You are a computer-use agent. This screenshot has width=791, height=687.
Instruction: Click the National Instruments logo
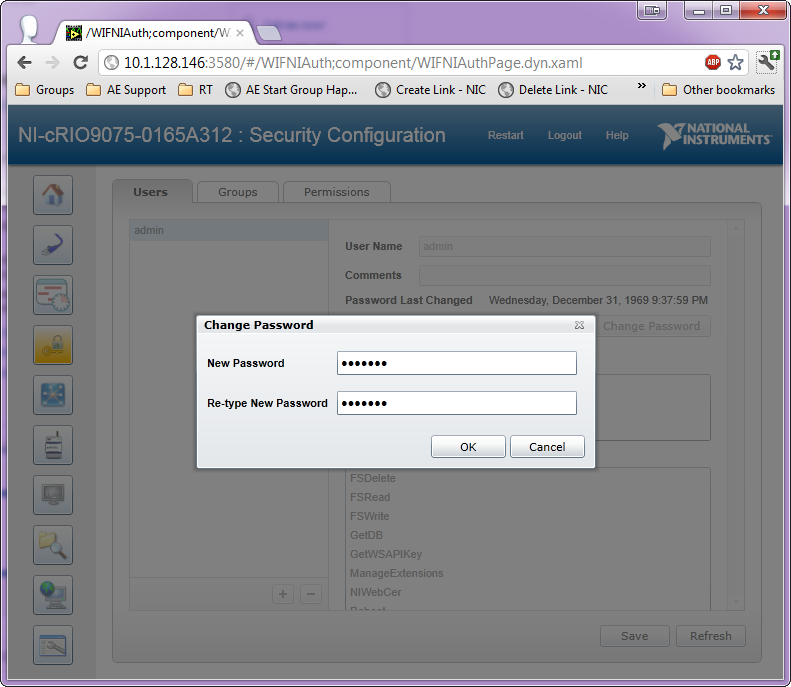[714, 135]
